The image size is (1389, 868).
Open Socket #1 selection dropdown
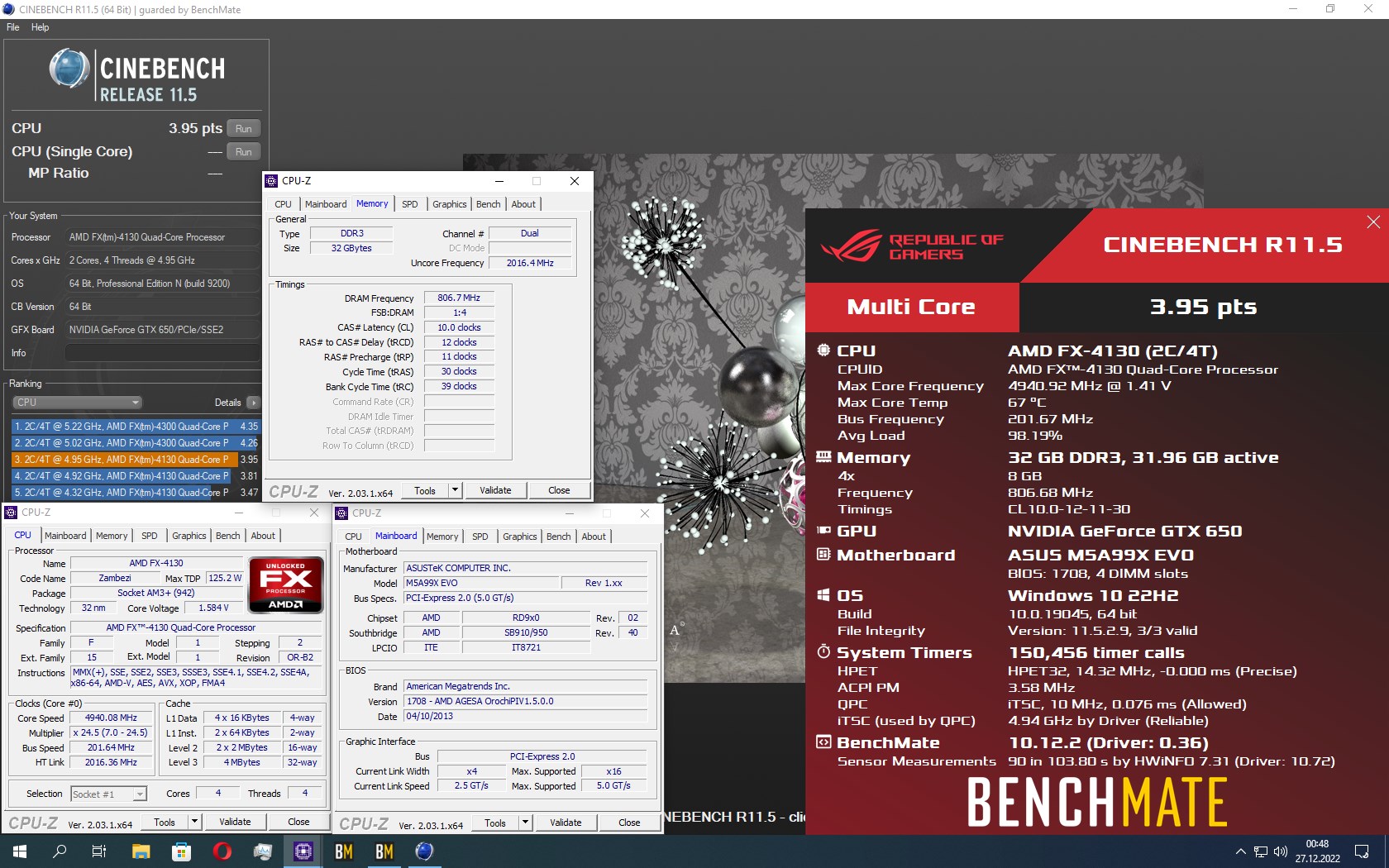[x=109, y=794]
